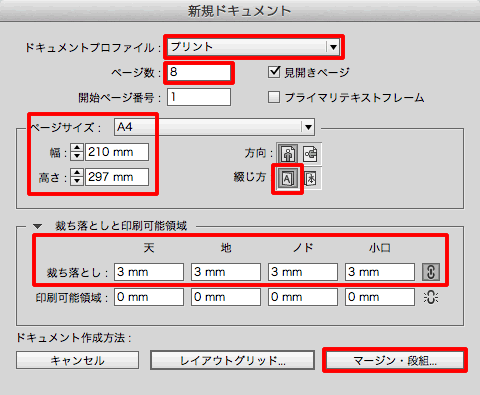The width and height of the screenshot is (480, 395).
Task: Click the キャンセル button
Action: pyautogui.click(x=77, y=360)
